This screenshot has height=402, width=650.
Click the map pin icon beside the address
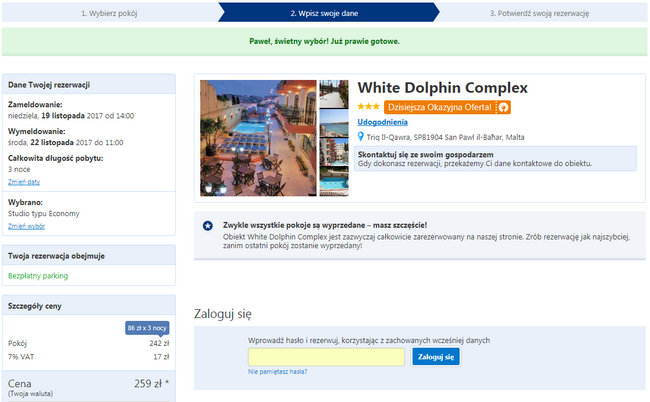pyautogui.click(x=361, y=137)
